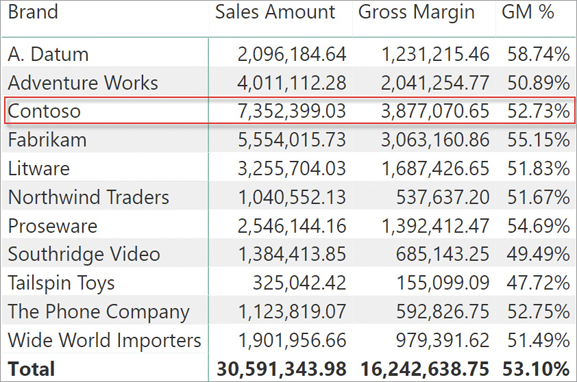The height and width of the screenshot is (382, 577).
Task: Click GM % value 51.49%
Action: click(539, 340)
